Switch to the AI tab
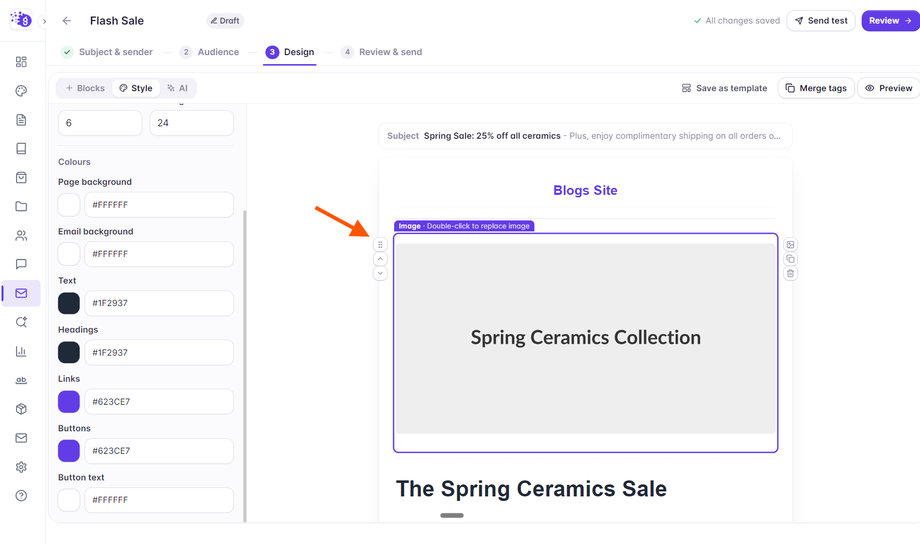Image resolution: width=920 pixels, height=544 pixels. pos(177,88)
